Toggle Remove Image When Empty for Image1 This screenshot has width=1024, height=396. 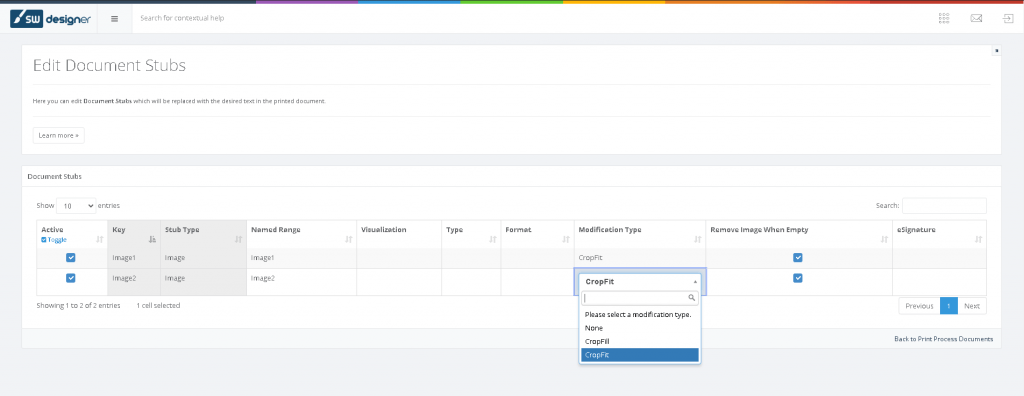click(798, 257)
